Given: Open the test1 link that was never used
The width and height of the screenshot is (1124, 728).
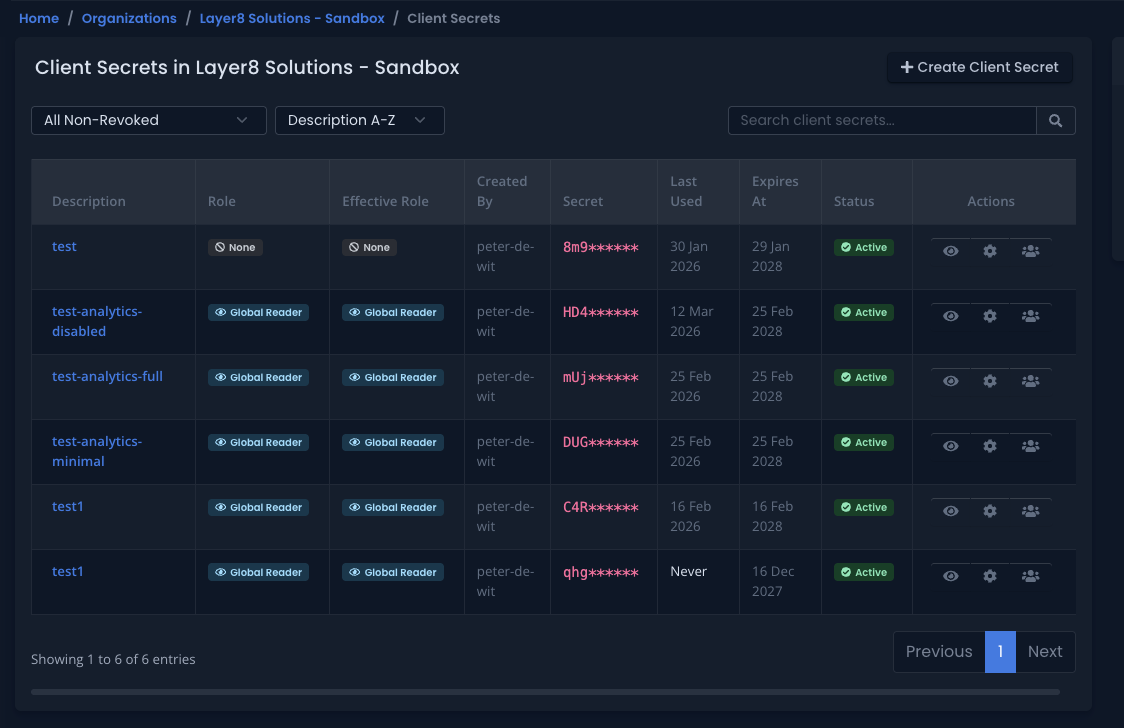Looking at the screenshot, I should [x=67, y=571].
